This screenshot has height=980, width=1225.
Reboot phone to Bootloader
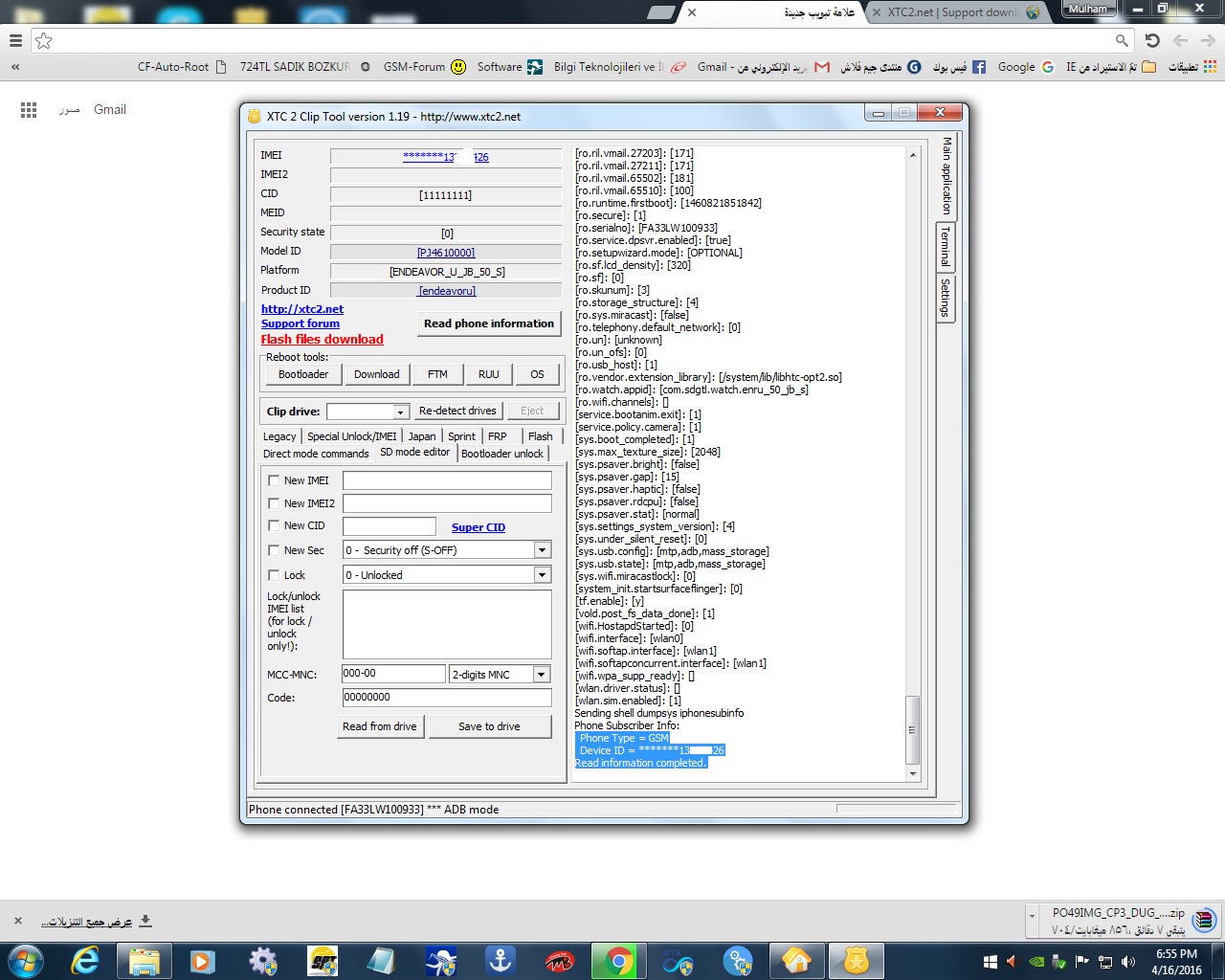(303, 374)
